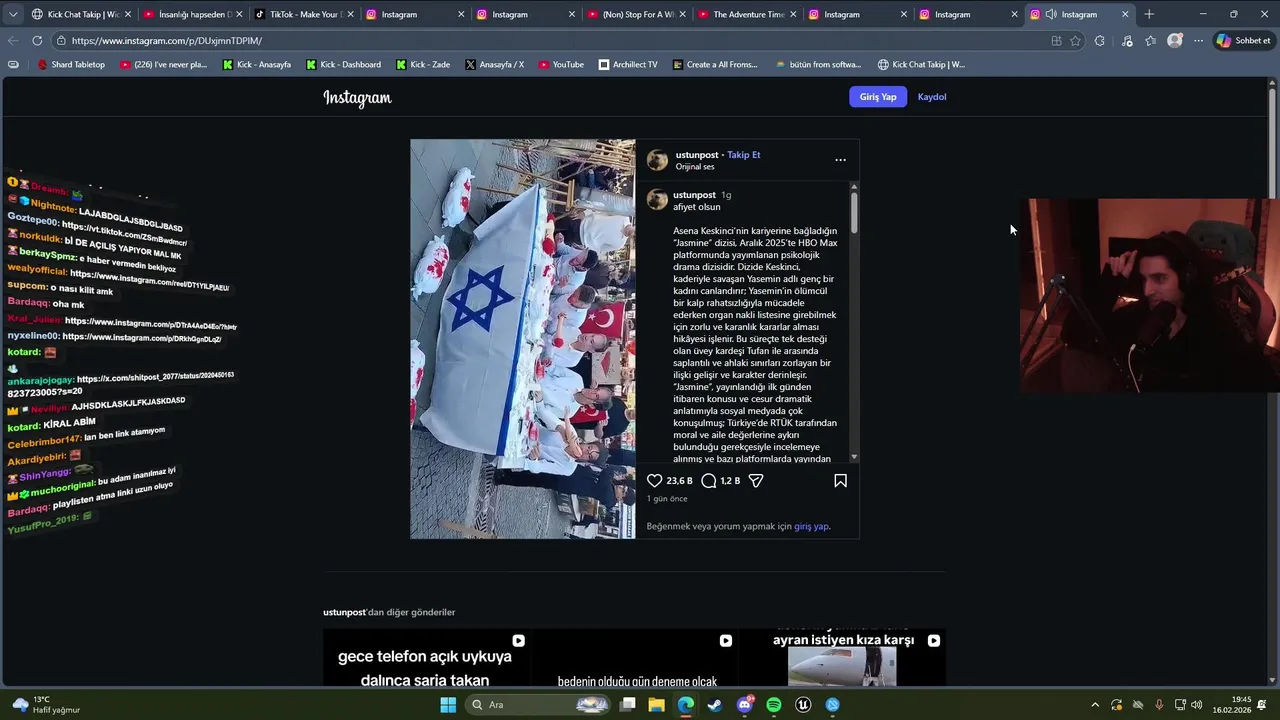Open Shard Tabletop bookmark

coord(71,65)
